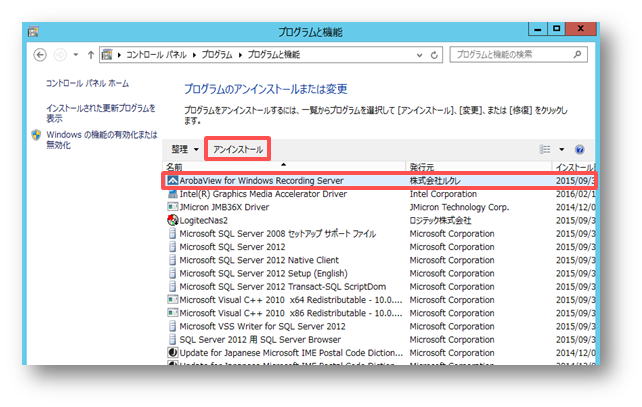Image resolution: width=642 pixels, height=407 pixels.
Task: Open the 整理 dropdown menu
Action: coord(185,149)
